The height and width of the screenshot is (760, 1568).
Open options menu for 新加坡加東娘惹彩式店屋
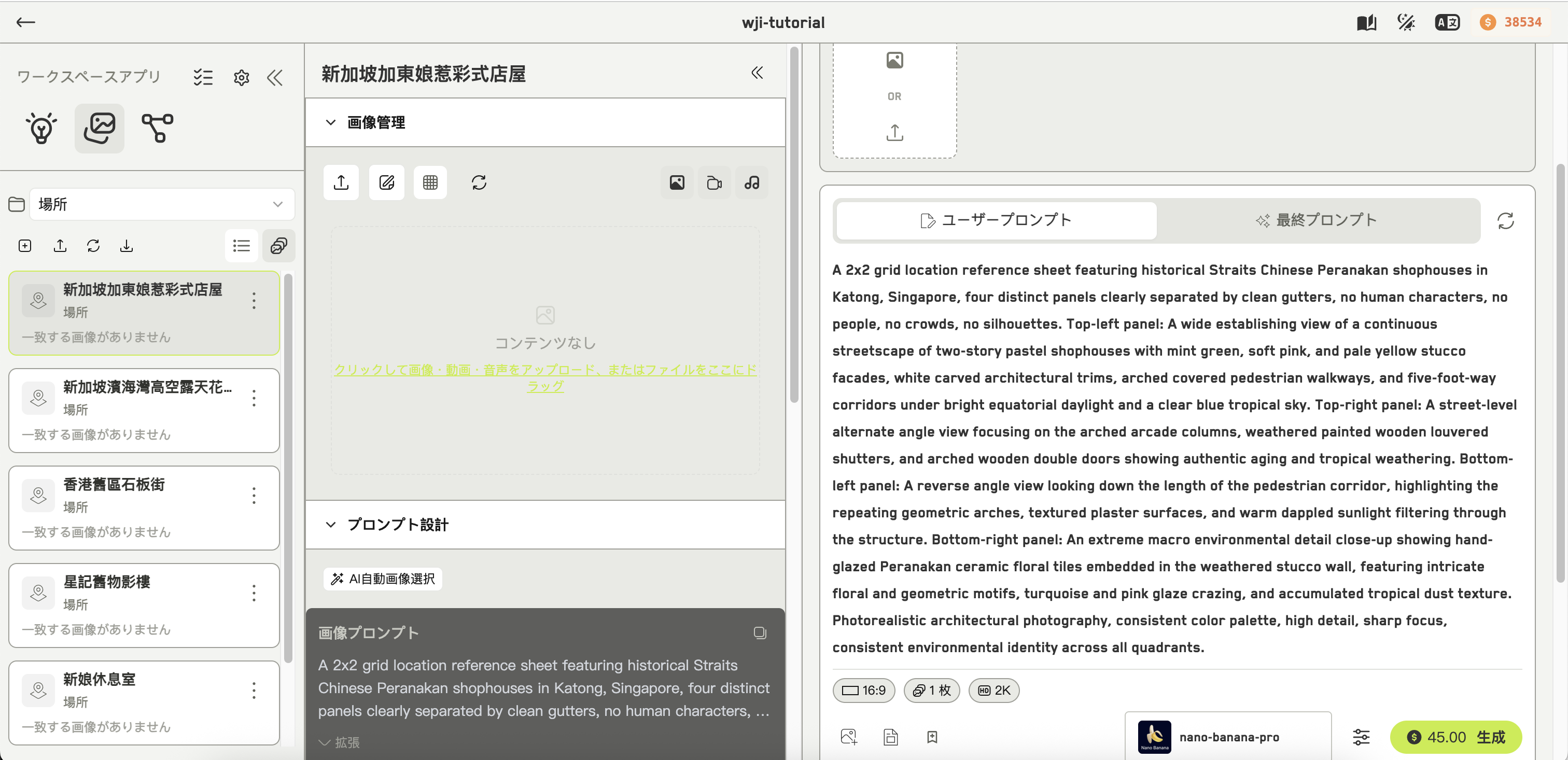pyautogui.click(x=254, y=301)
